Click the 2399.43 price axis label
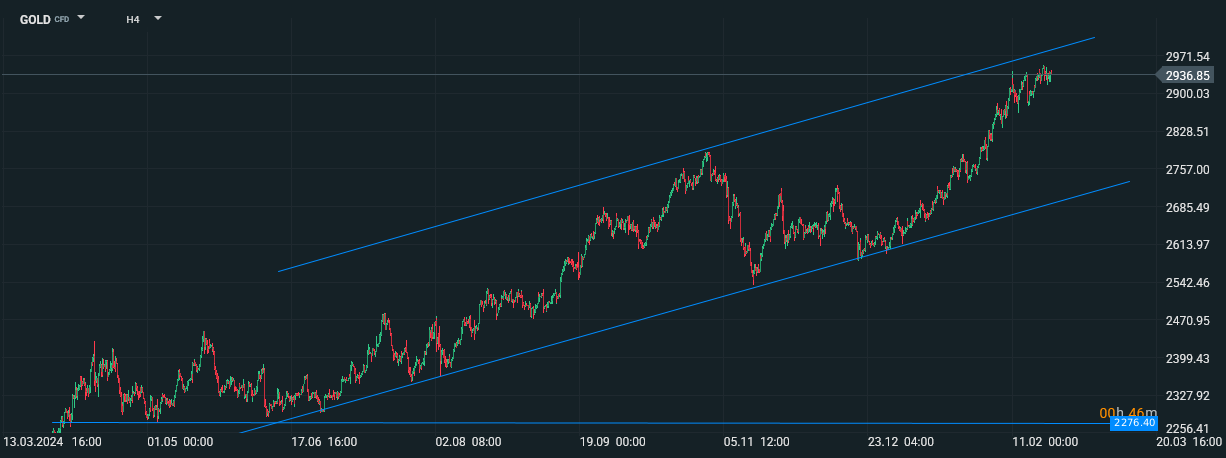The width and height of the screenshot is (1226, 458). (x=1187, y=358)
